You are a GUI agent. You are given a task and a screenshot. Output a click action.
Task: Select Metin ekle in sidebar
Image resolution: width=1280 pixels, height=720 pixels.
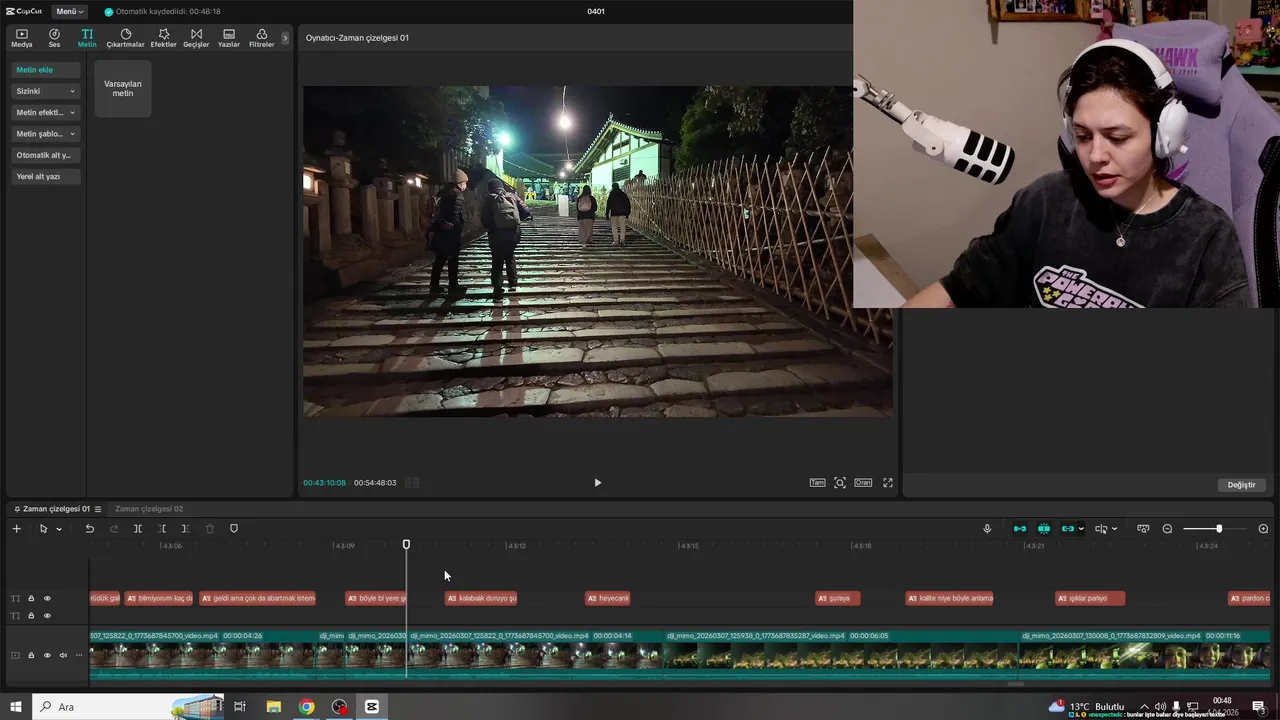(x=46, y=70)
